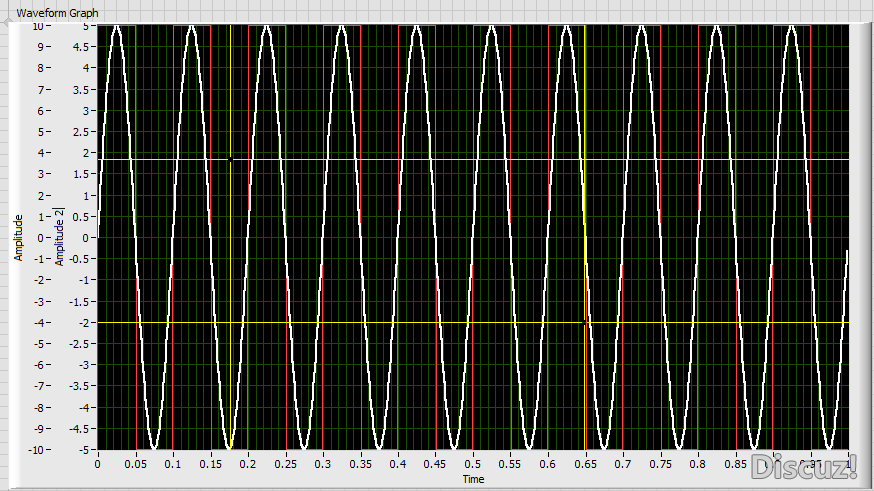
Task: Click the 0.4 tick on Time axis
Action: tap(398, 464)
